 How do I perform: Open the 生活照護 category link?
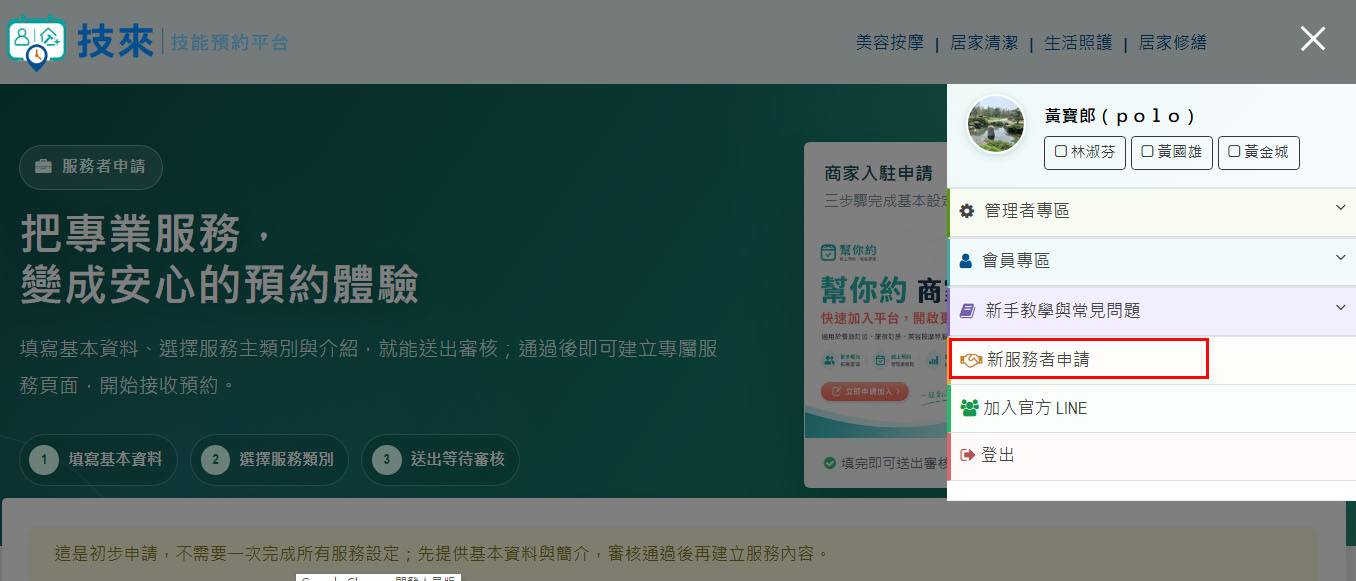click(x=1078, y=43)
